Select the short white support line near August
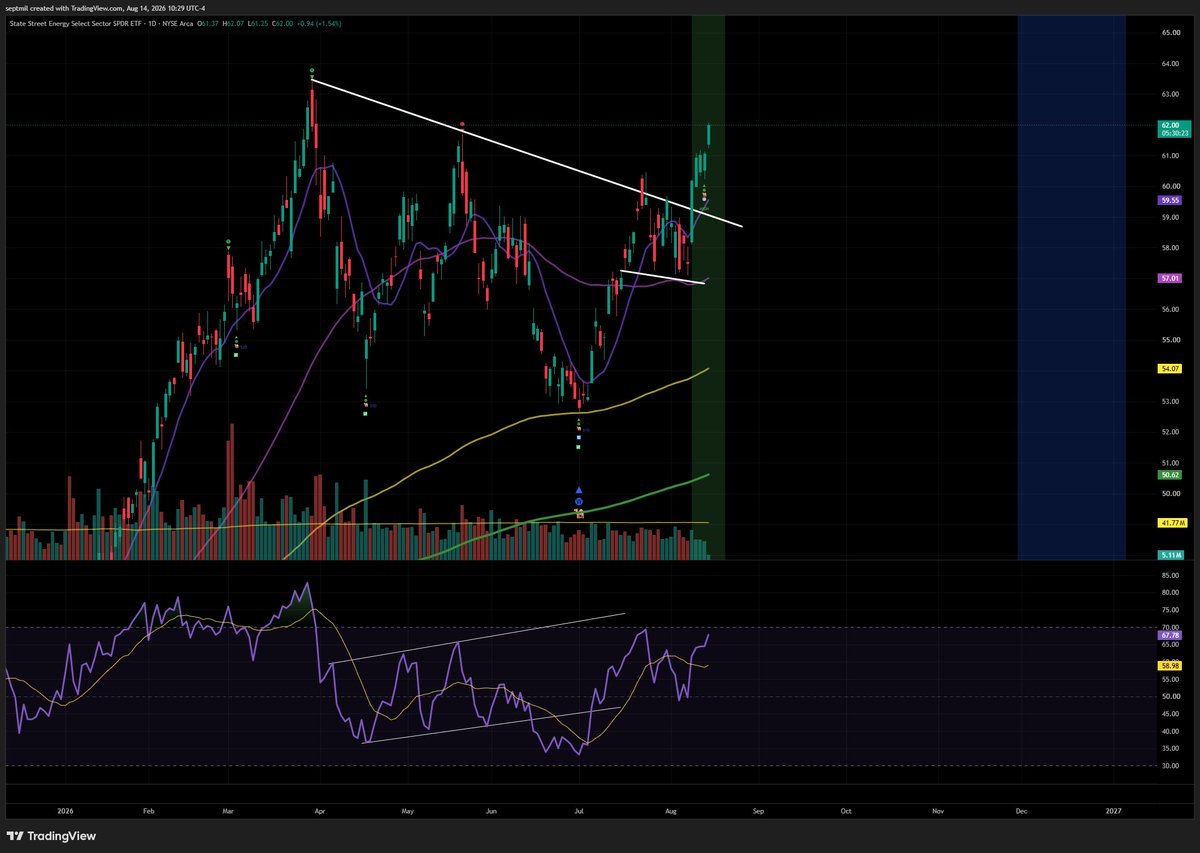Image resolution: width=1200 pixels, height=853 pixels. pyautogui.click(x=663, y=277)
